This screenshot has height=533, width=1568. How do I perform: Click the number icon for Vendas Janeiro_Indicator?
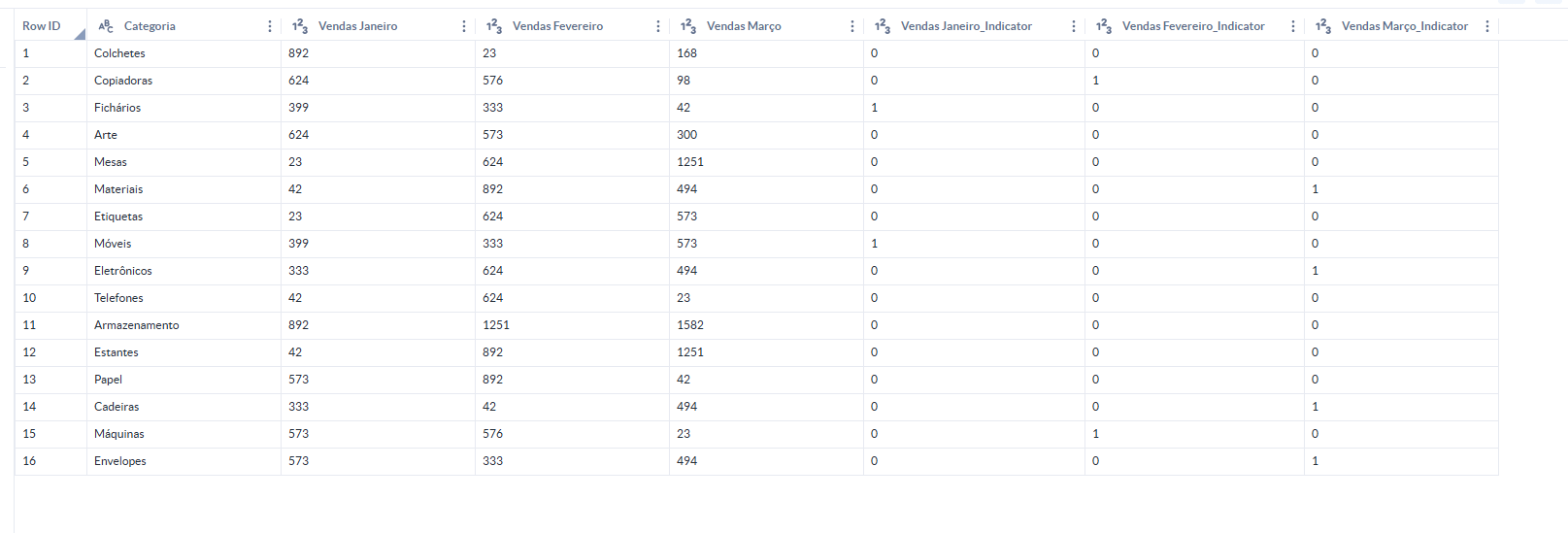click(x=883, y=26)
